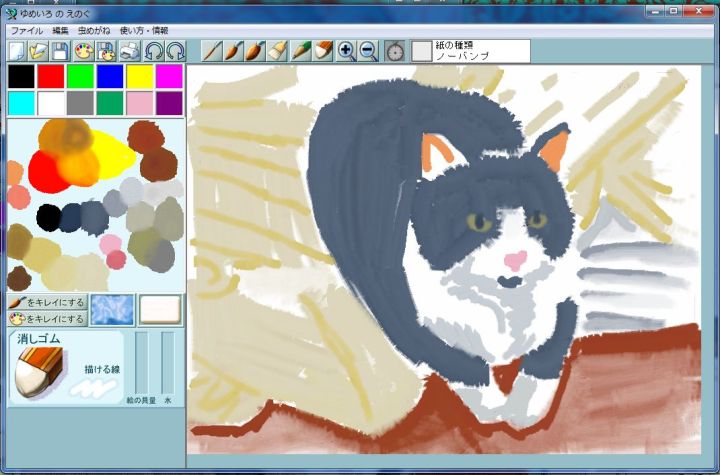The width and height of the screenshot is (720, 475).
Task: Open a file with the folder icon
Action: 39,51
